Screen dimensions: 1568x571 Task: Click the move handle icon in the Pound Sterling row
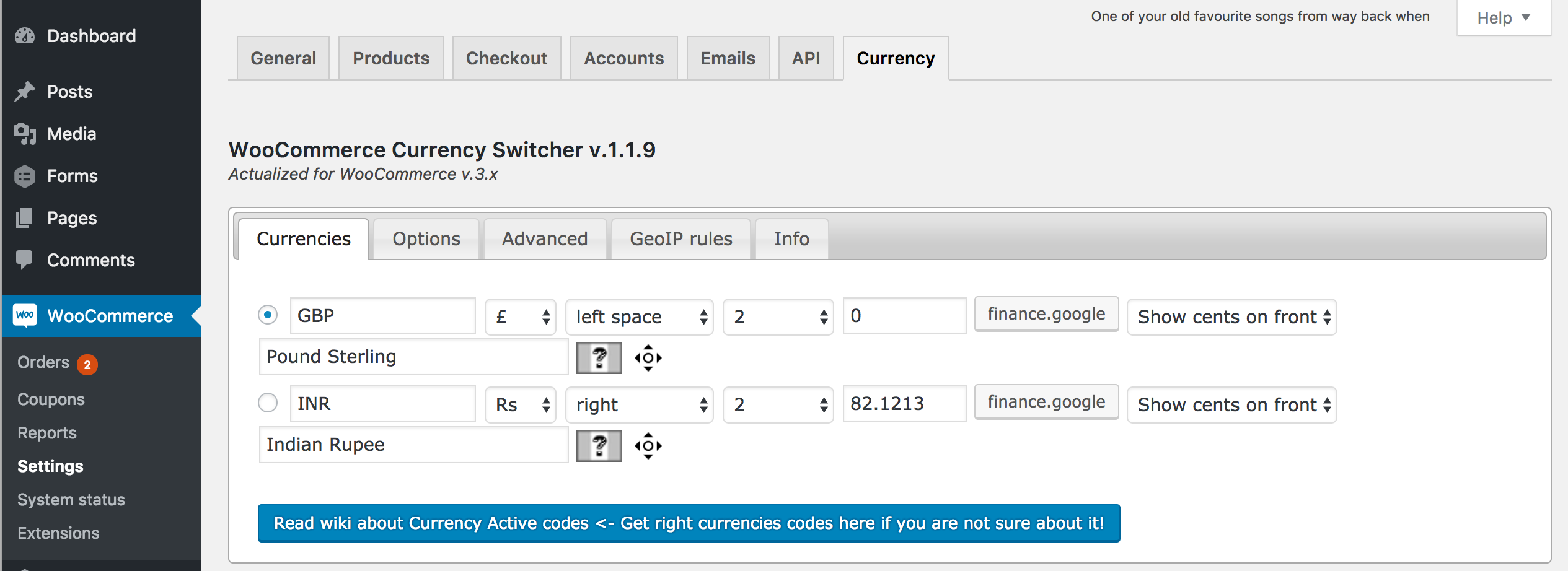click(648, 358)
